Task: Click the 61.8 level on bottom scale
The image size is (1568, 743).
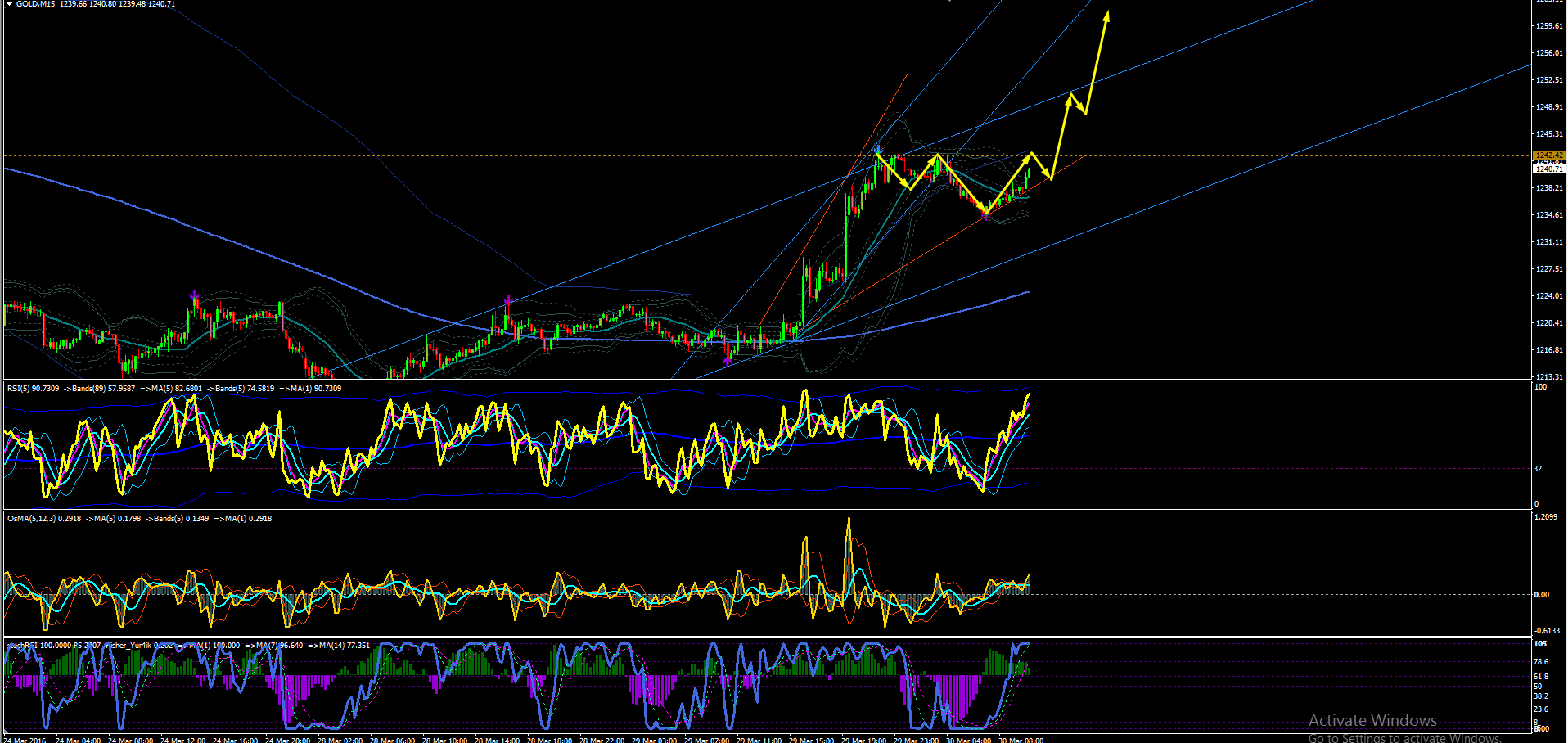Action: point(1541,677)
